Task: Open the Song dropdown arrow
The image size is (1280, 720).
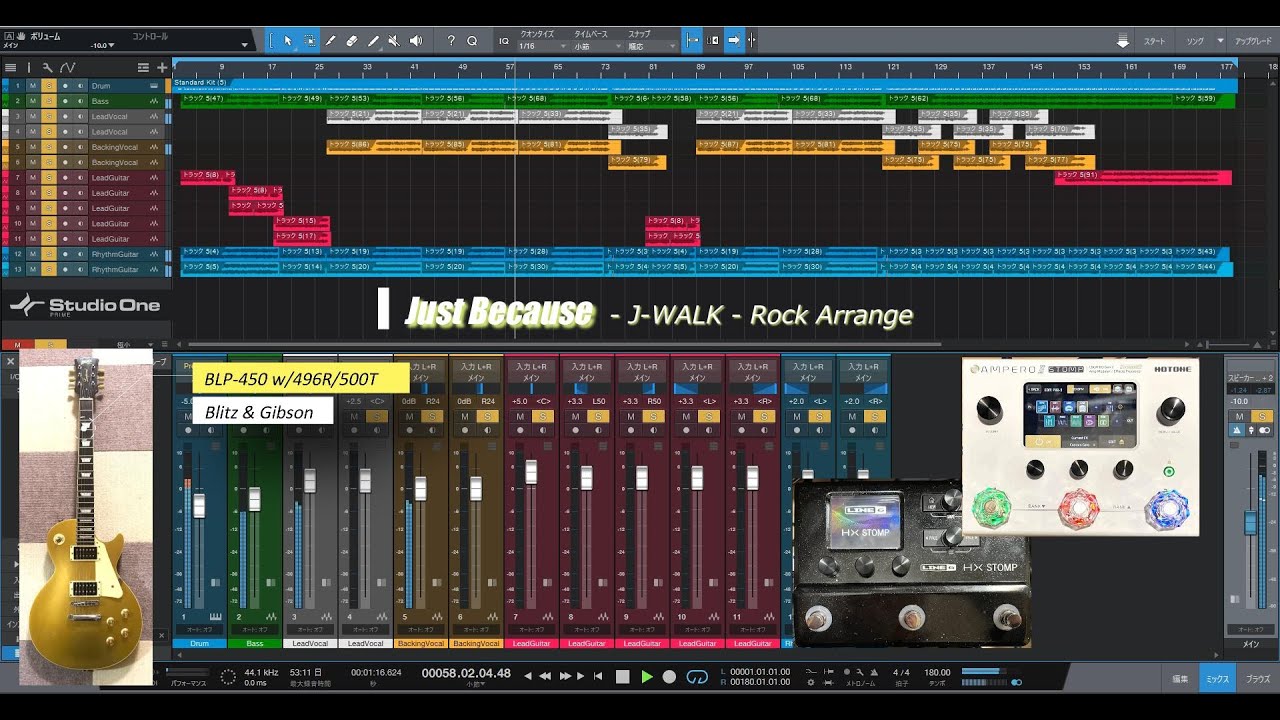Action: [1221, 41]
